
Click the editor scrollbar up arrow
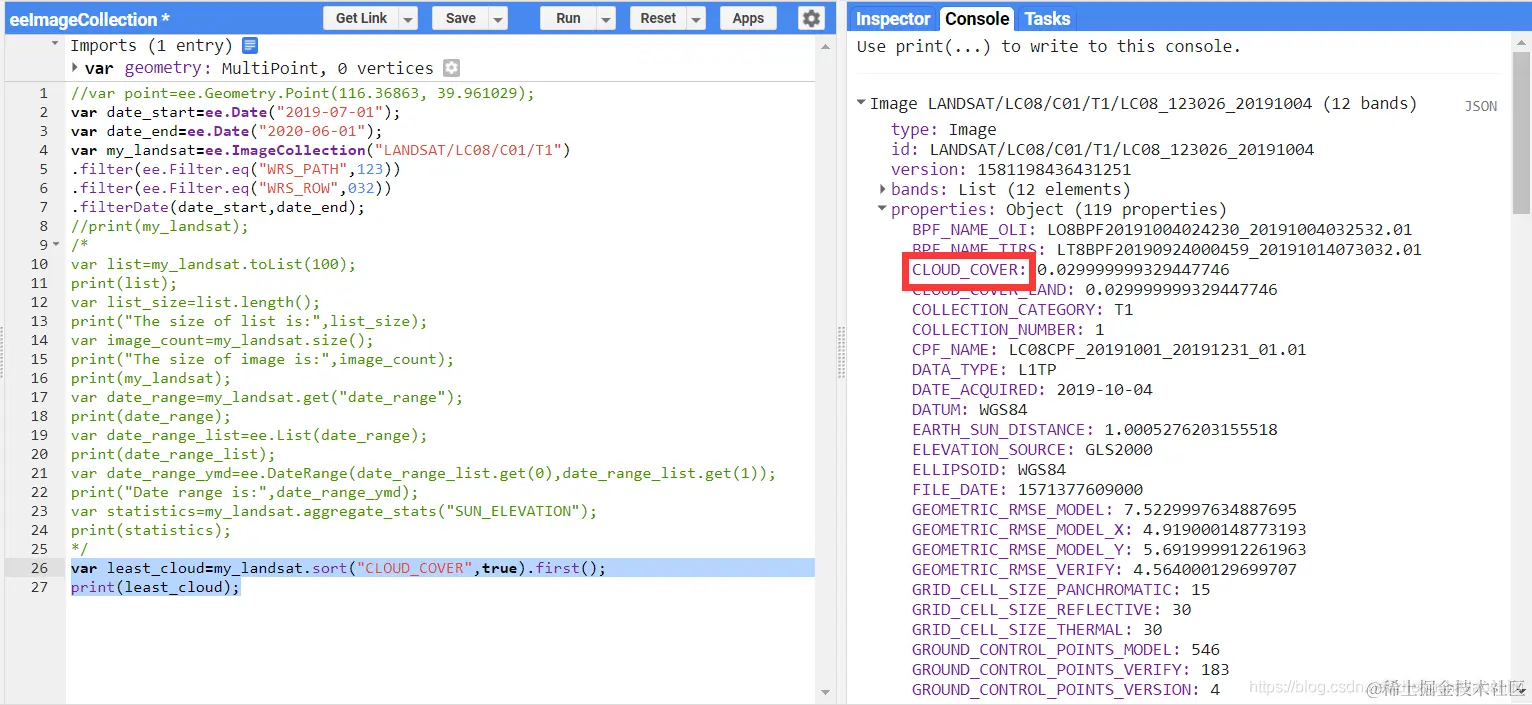pyautogui.click(x=825, y=45)
